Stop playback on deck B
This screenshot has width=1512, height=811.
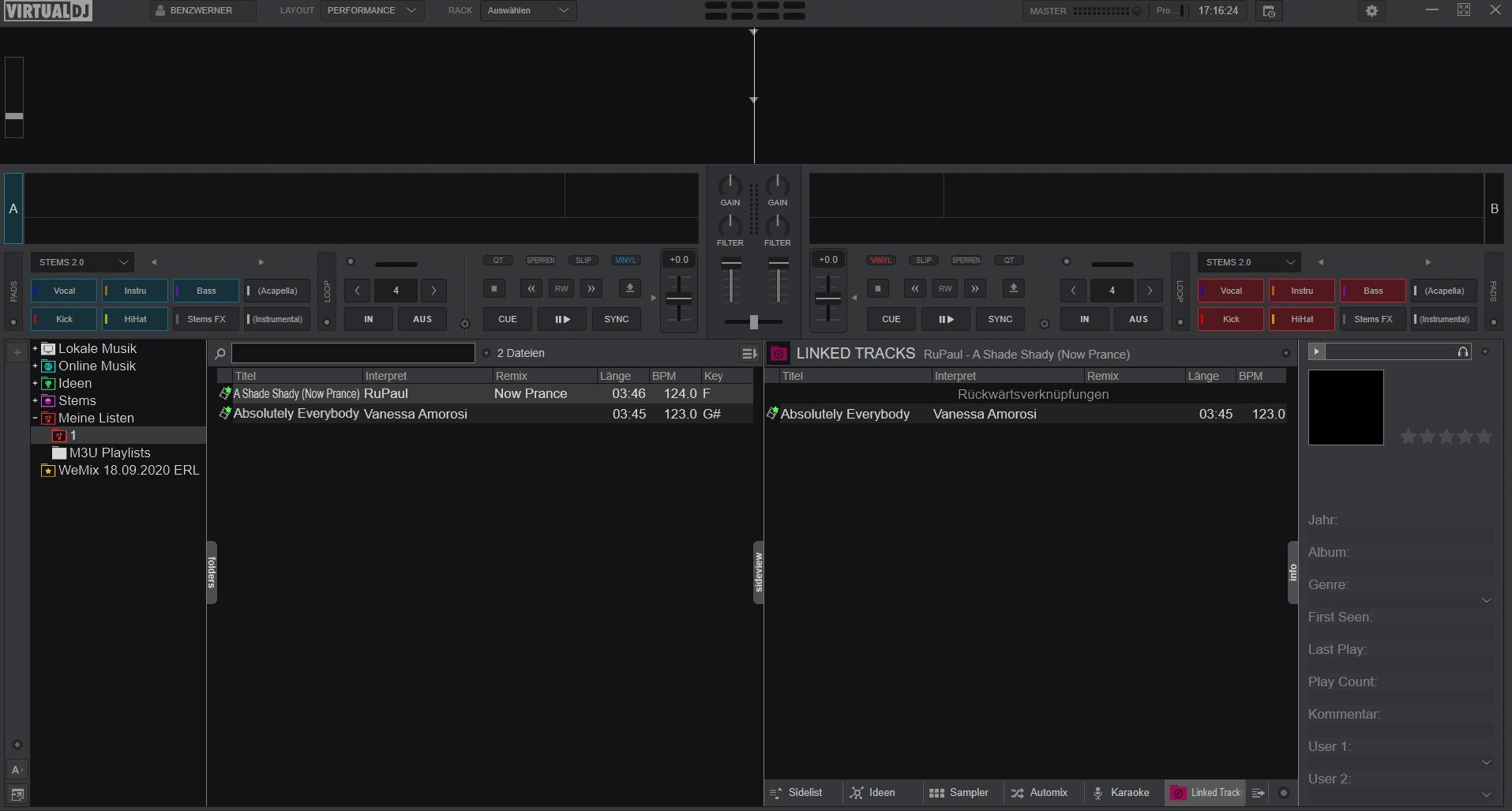pos(877,288)
